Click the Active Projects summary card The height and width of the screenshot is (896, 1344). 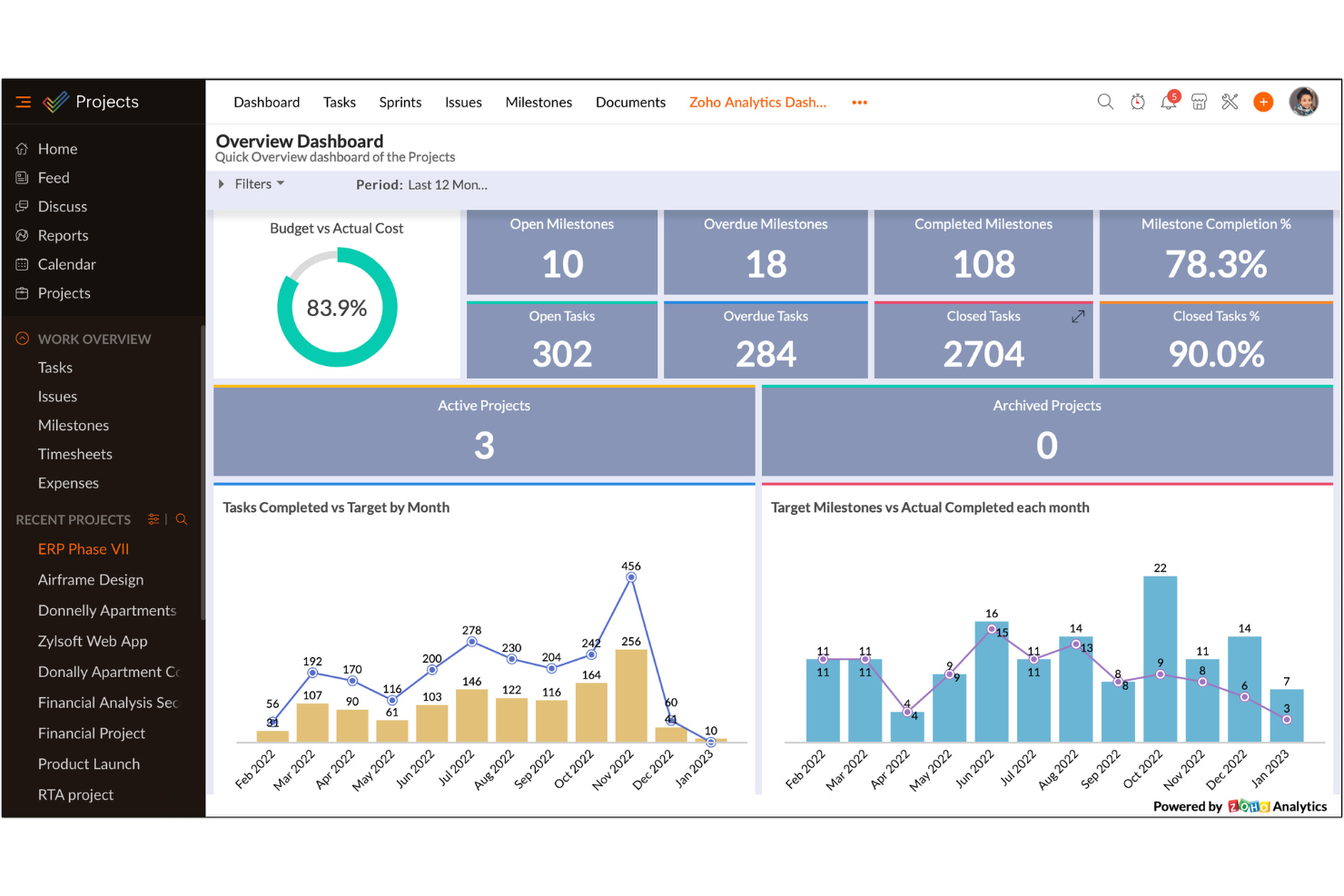(484, 432)
